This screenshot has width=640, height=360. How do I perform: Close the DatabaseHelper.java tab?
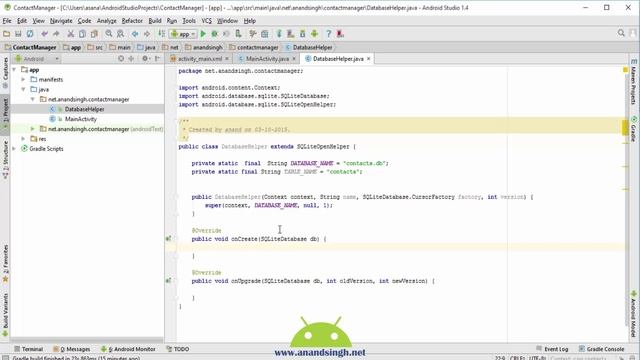(369, 59)
